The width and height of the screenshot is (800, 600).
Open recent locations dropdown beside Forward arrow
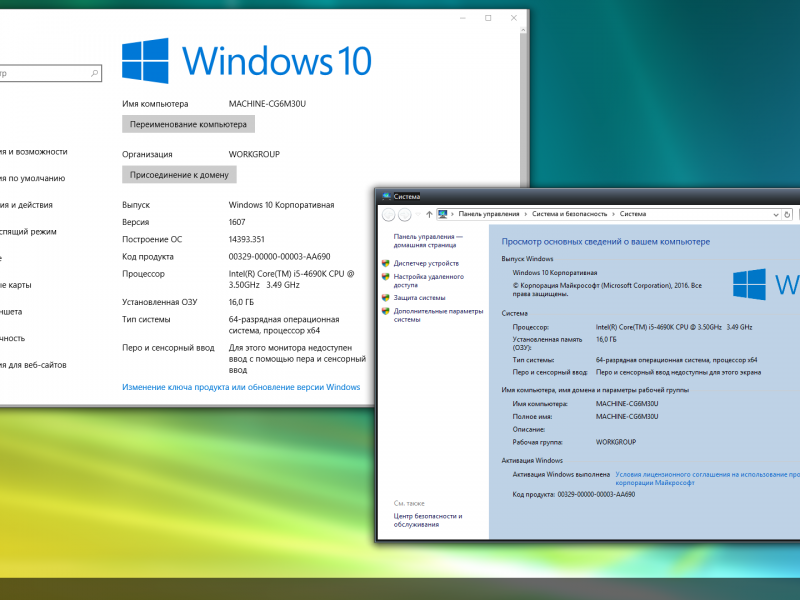(418, 215)
